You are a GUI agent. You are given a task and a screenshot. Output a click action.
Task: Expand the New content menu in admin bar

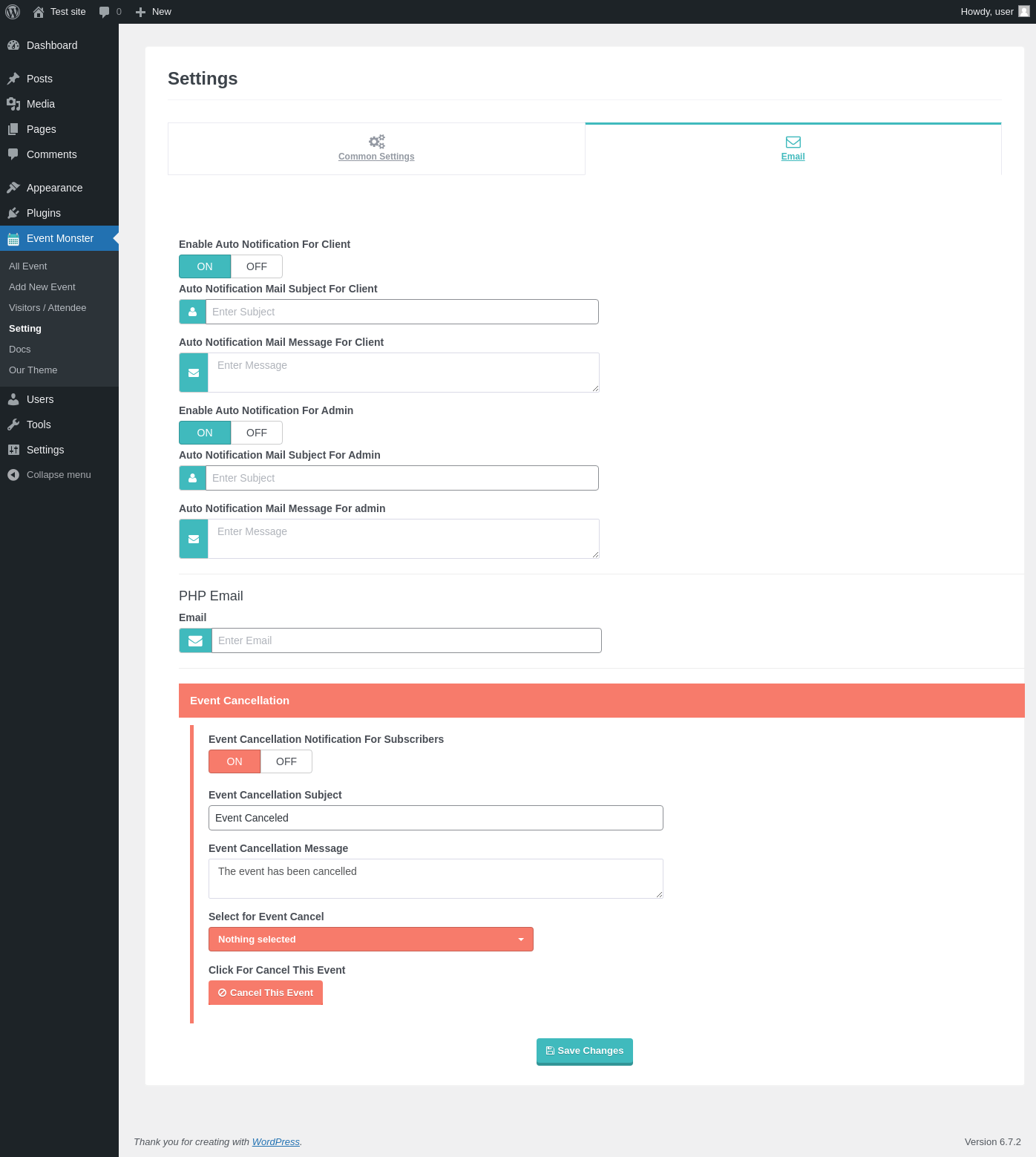[154, 12]
